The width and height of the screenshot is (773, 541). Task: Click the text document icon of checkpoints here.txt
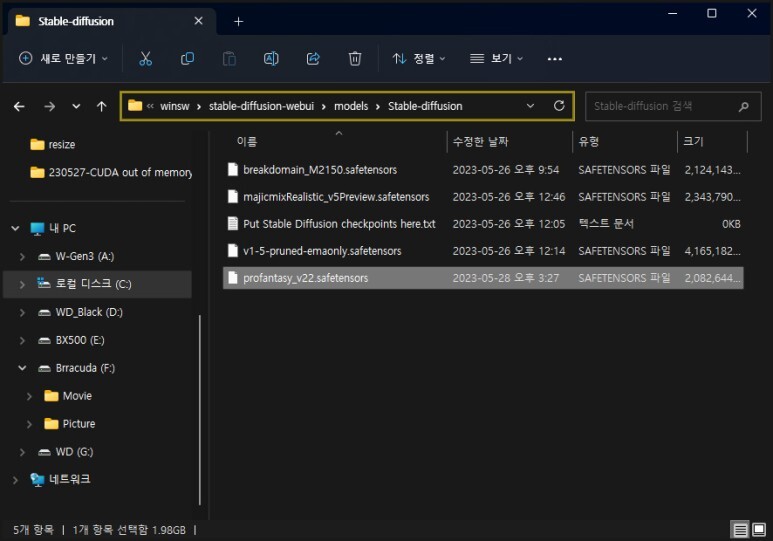tap(233, 223)
